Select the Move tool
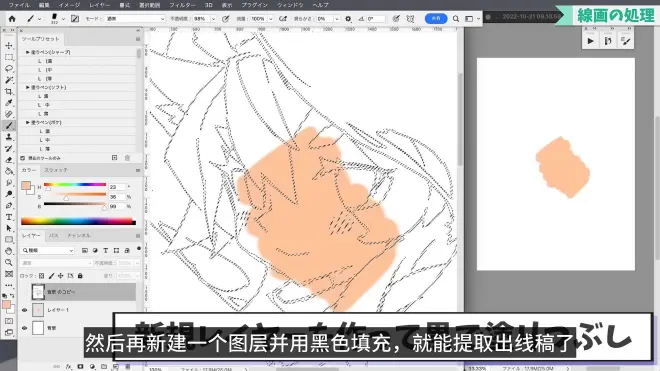The width and height of the screenshot is (660, 371). [9, 45]
